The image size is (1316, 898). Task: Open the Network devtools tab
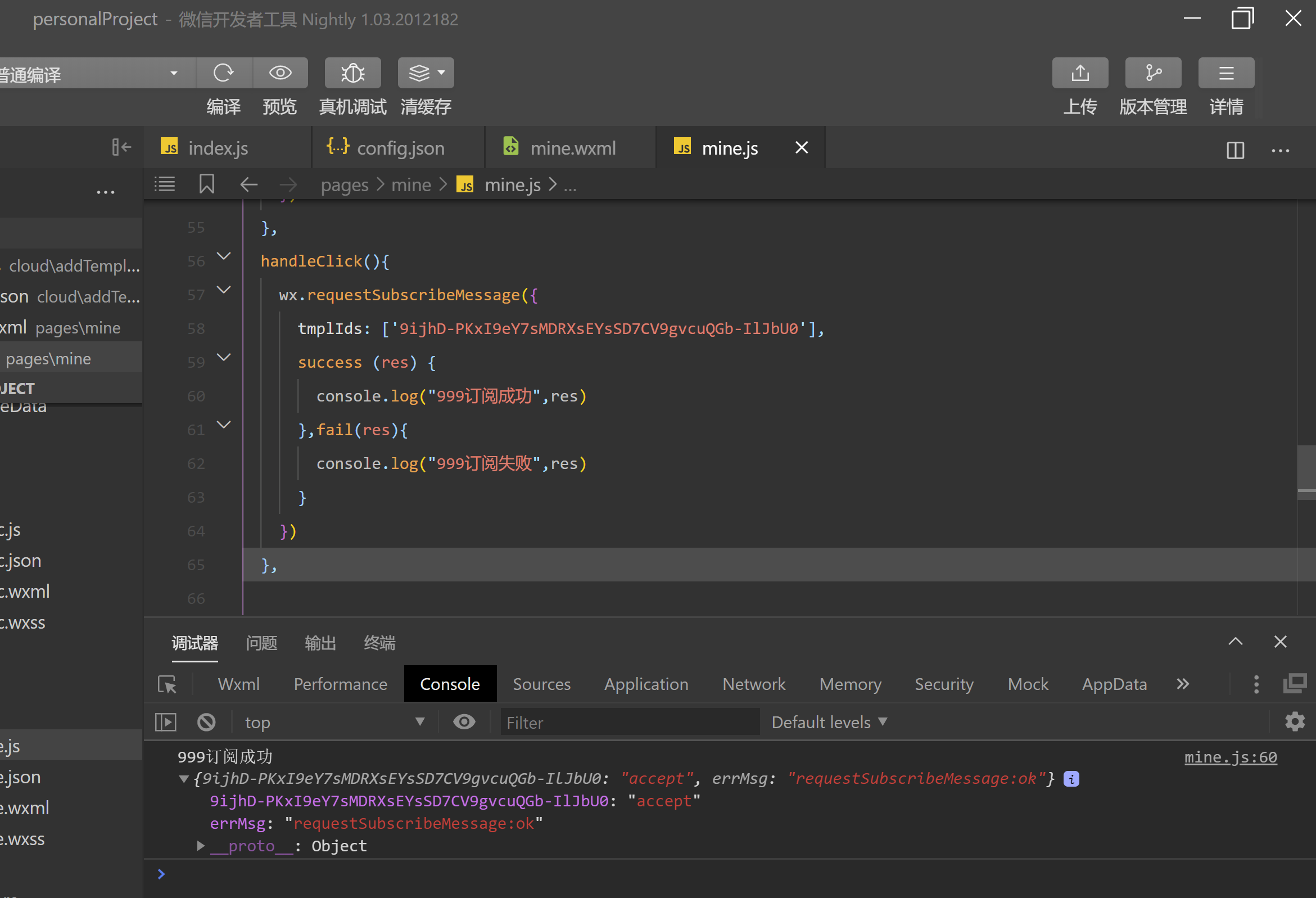(x=753, y=684)
